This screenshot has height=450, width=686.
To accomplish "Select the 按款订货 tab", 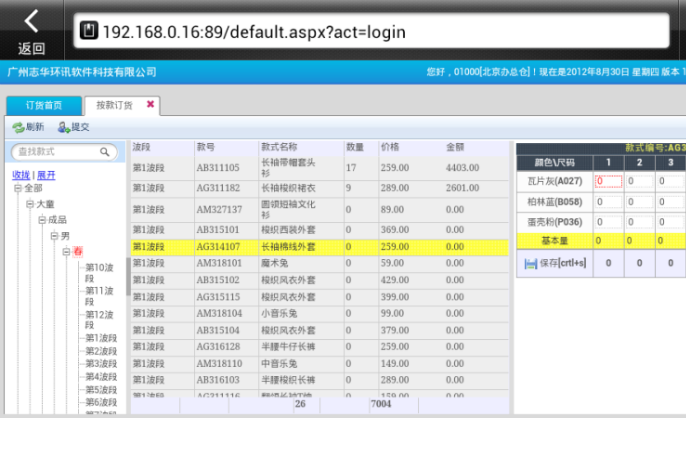I will pyautogui.click(x=113, y=105).
